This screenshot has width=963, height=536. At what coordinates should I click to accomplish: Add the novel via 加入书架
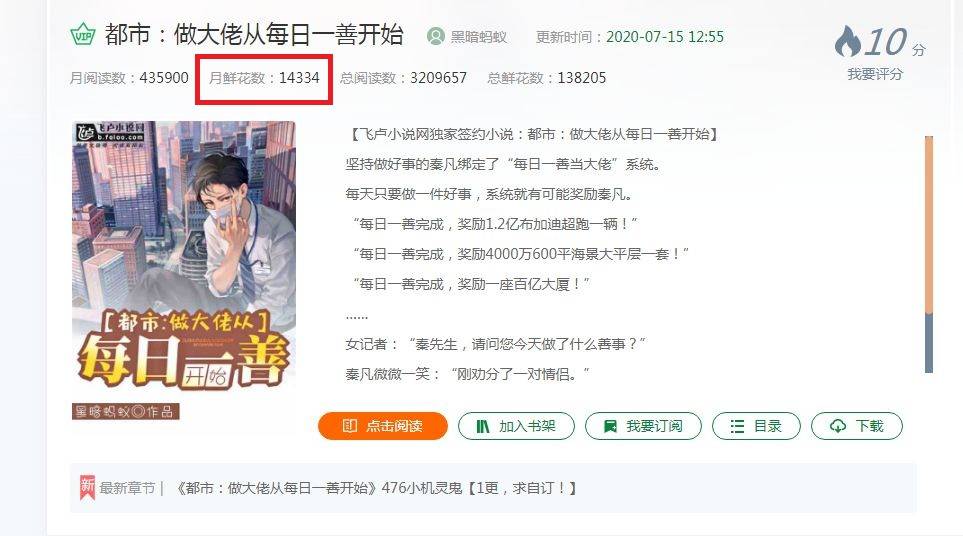[x=516, y=426]
